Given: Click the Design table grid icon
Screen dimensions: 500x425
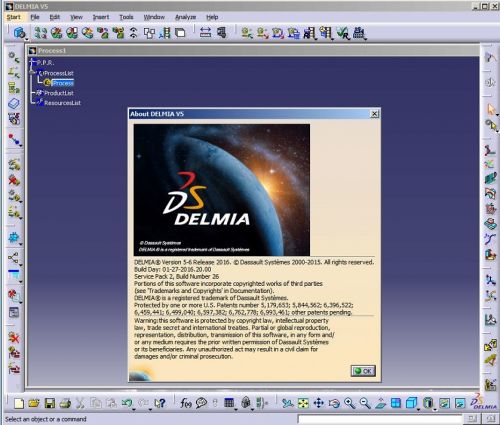Looking at the screenshot, I should [229, 403].
